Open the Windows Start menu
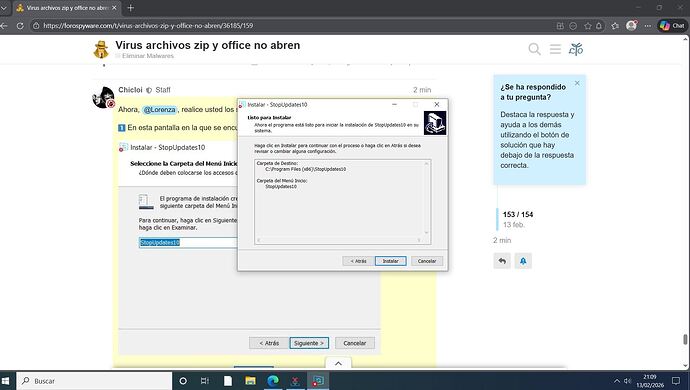The image size is (690, 390). (x=6, y=381)
